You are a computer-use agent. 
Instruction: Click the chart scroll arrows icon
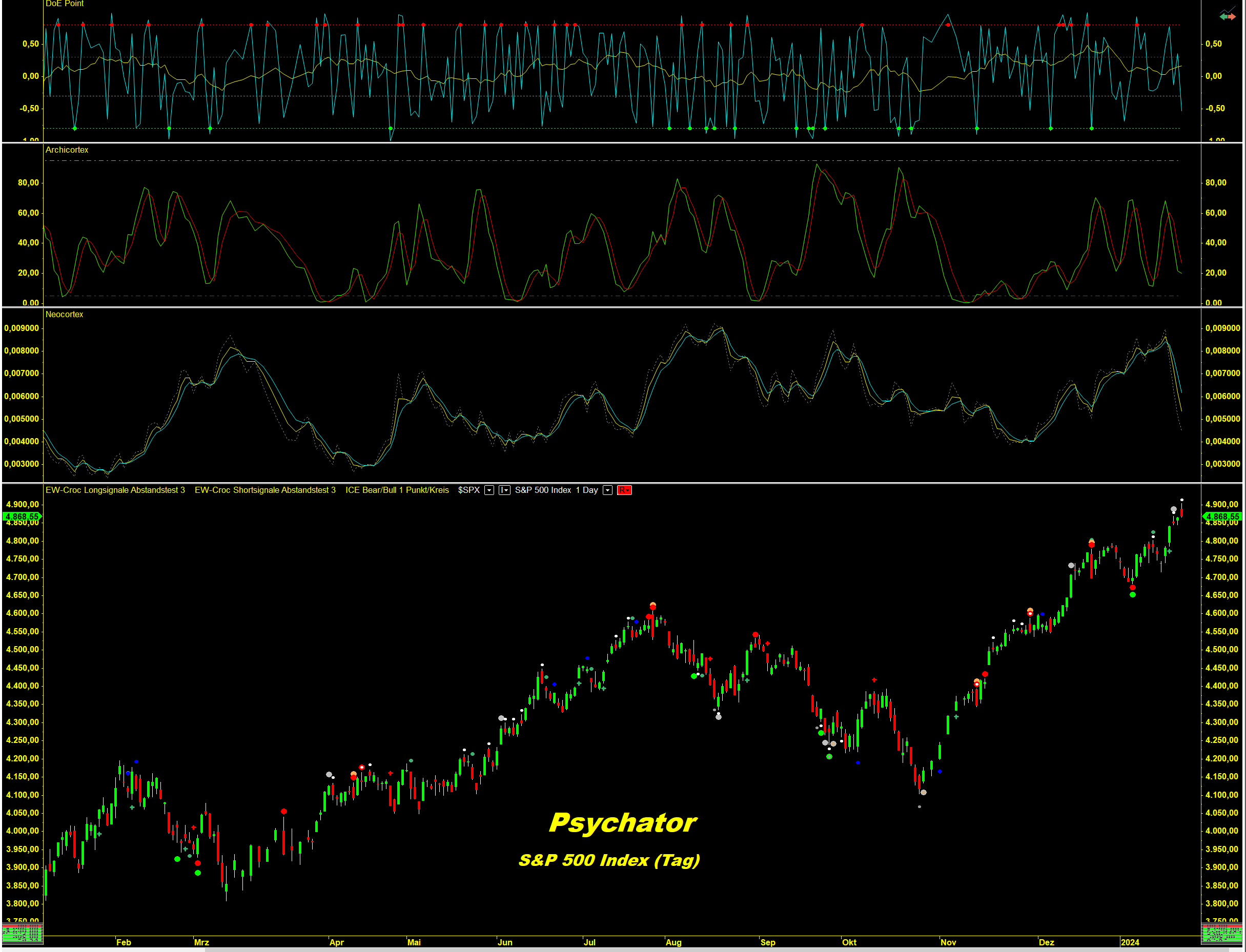(1228, 15)
